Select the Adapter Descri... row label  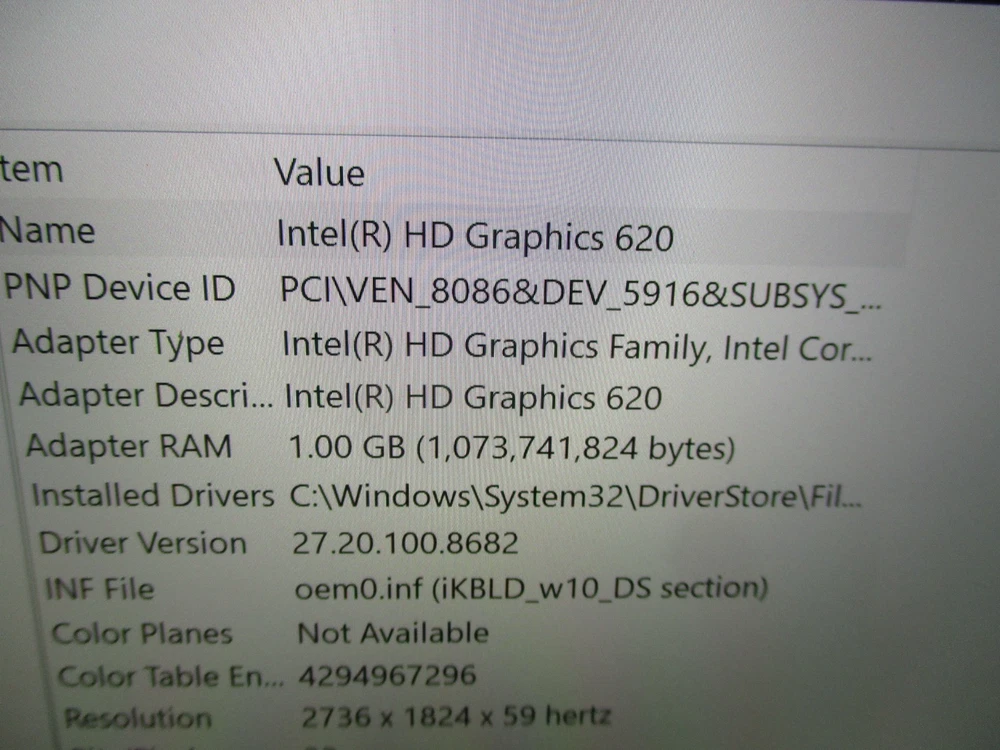[x=145, y=395]
